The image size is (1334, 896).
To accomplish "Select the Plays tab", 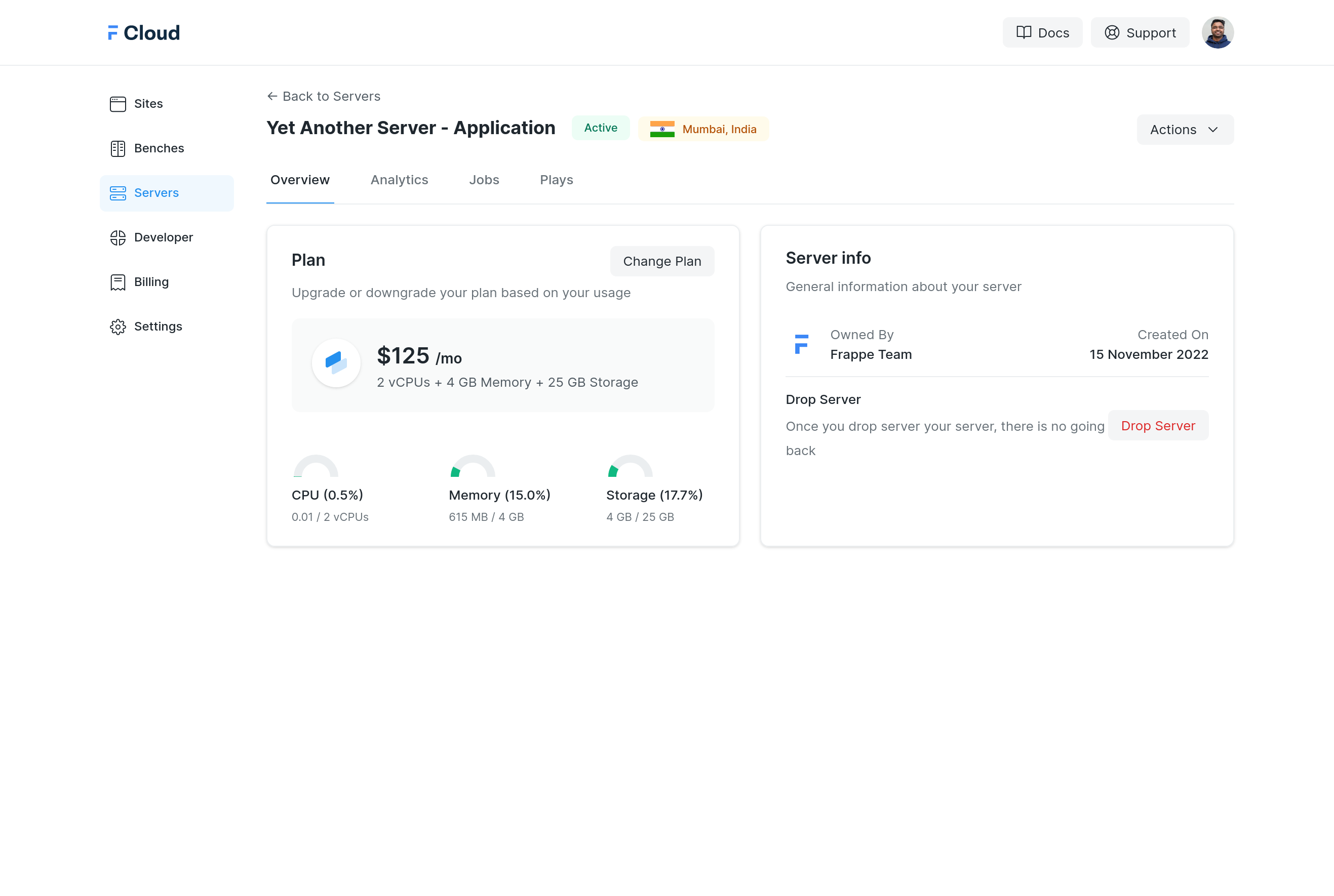I will [x=556, y=180].
